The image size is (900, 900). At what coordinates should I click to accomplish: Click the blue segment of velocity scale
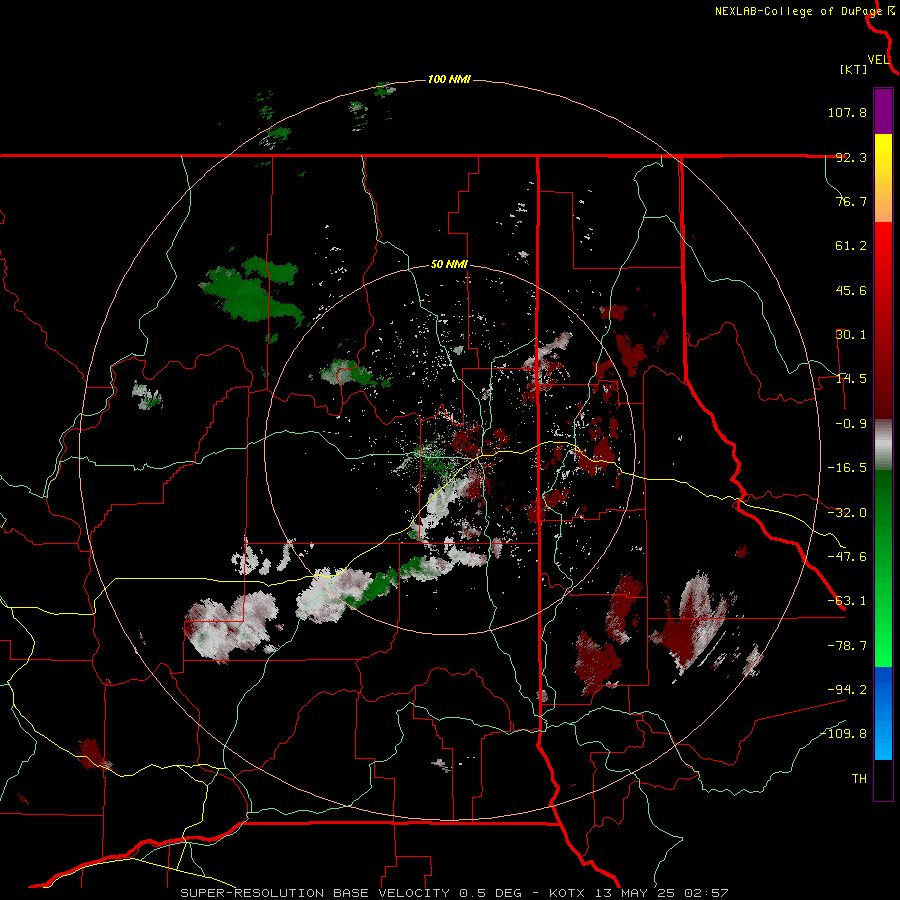pyautogui.click(x=883, y=713)
